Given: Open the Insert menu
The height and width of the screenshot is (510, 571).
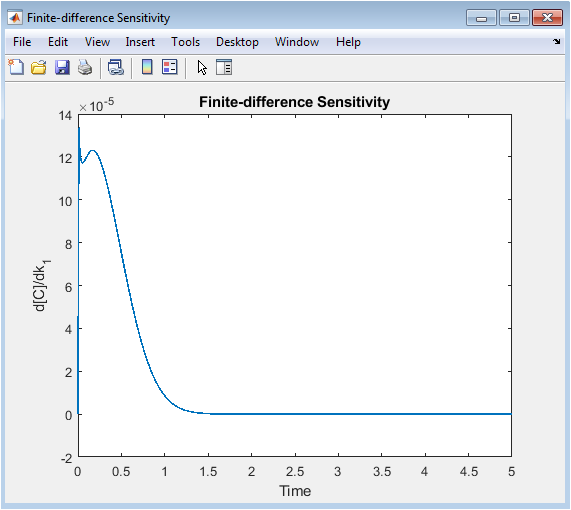Looking at the screenshot, I should click(x=140, y=42).
